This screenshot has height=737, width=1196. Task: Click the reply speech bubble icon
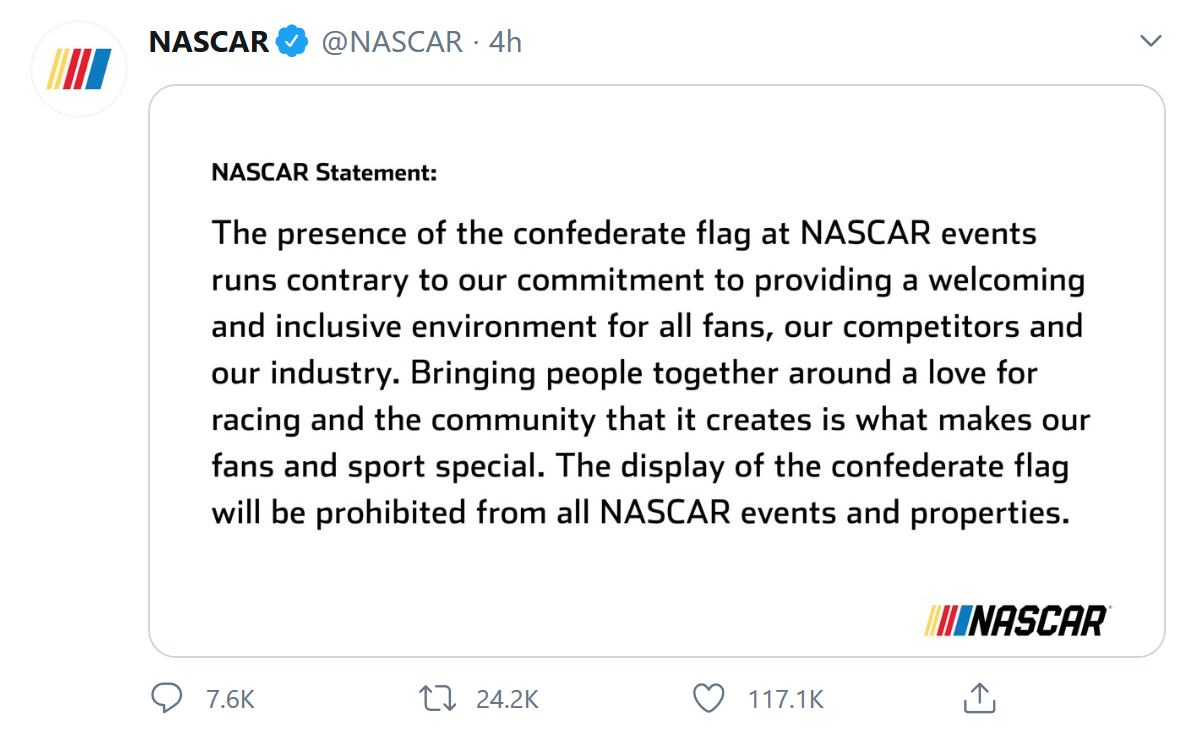coord(166,698)
